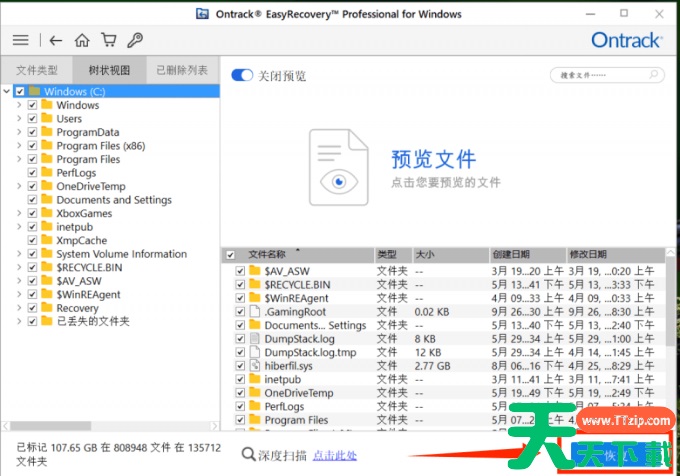The image size is (680, 476).
Task: Collapse the Windows (C:) tree node
Action: tap(7, 91)
